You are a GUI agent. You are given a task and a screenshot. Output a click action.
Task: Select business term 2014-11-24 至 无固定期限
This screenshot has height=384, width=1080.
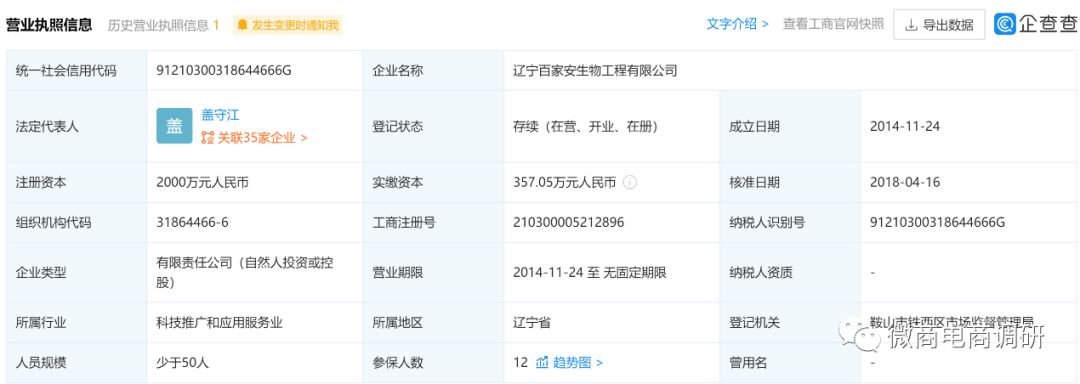tap(590, 273)
